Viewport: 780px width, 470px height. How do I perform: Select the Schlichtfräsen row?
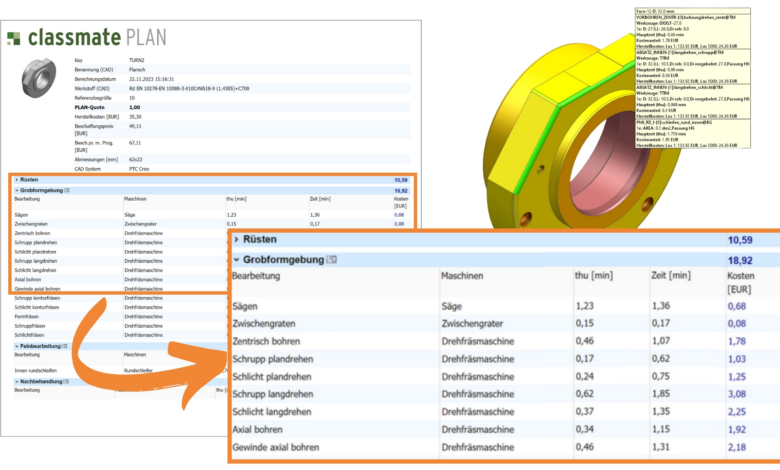[x=119, y=335]
